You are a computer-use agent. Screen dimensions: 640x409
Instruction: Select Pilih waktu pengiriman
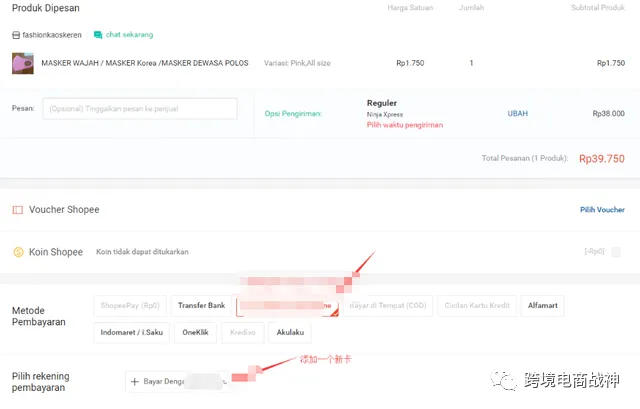pyautogui.click(x=404, y=125)
